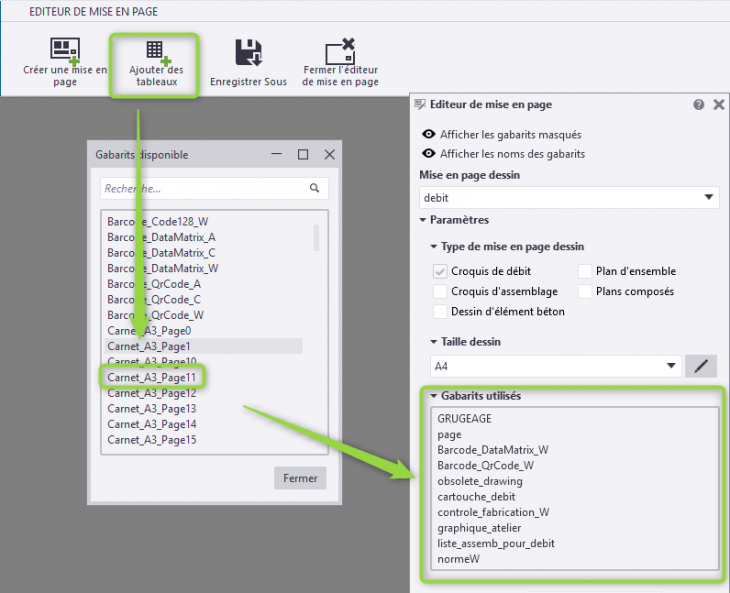This screenshot has width=730, height=593.
Task: Select liste_assemb_pour_debit template
Action: [x=496, y=544]
